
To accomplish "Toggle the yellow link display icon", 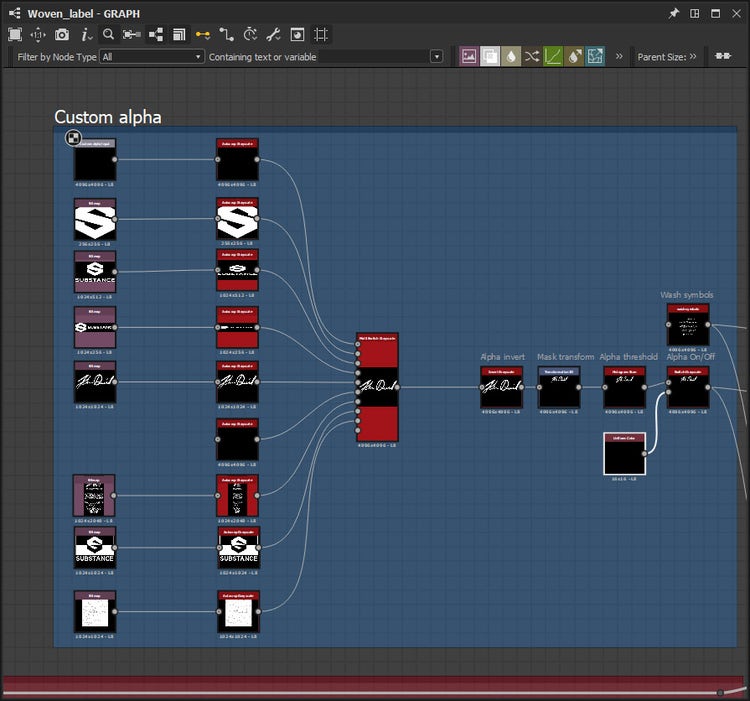I will tap(203, 34).
